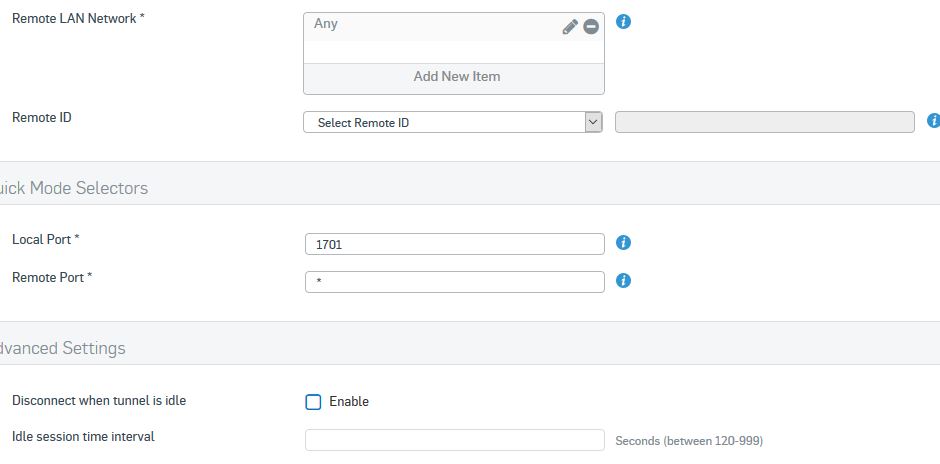Click the Remote LAN Network label

point(78,19)
